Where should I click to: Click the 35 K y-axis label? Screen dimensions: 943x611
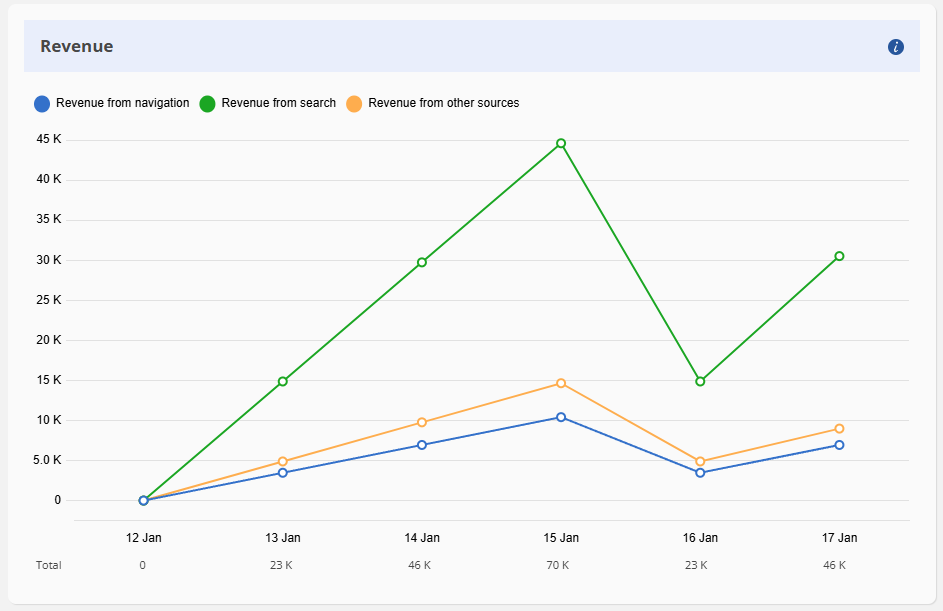(49, 219)
